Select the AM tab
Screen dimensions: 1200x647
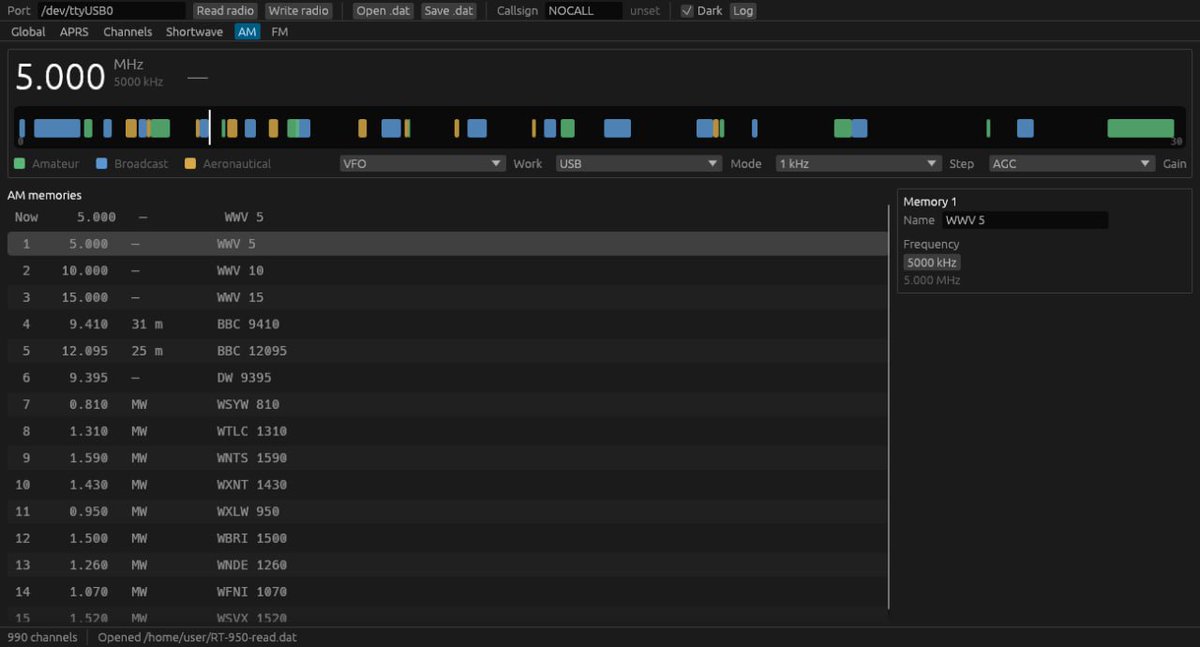pos(247,32)
